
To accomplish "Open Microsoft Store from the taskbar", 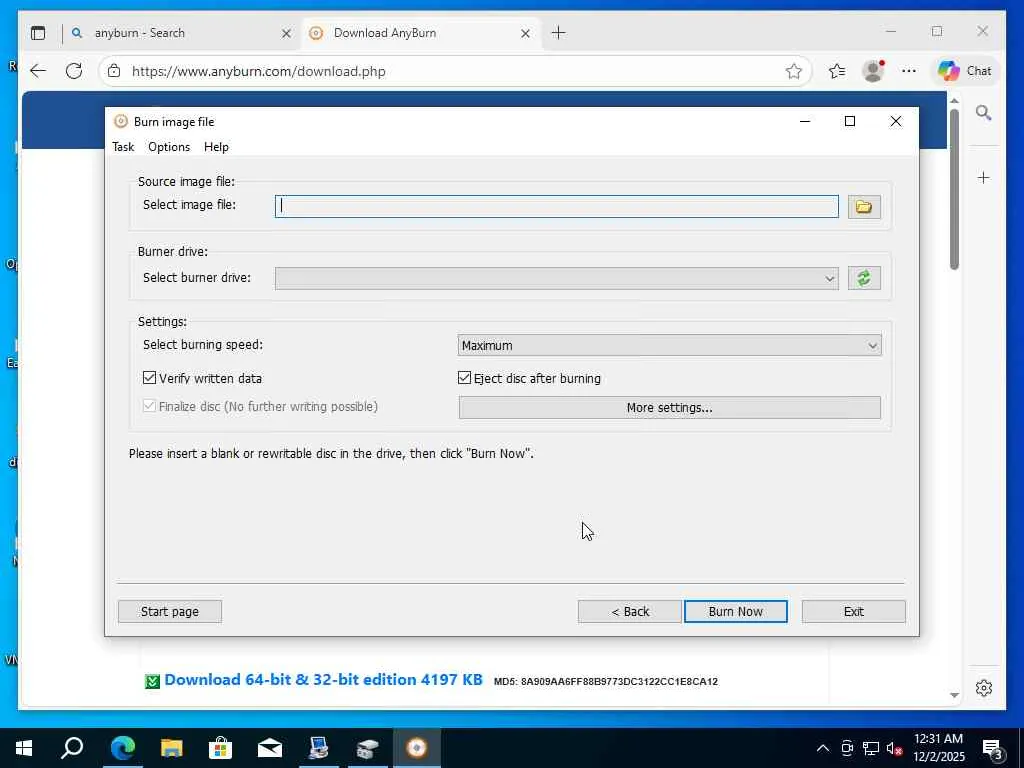I will [220, 748].
